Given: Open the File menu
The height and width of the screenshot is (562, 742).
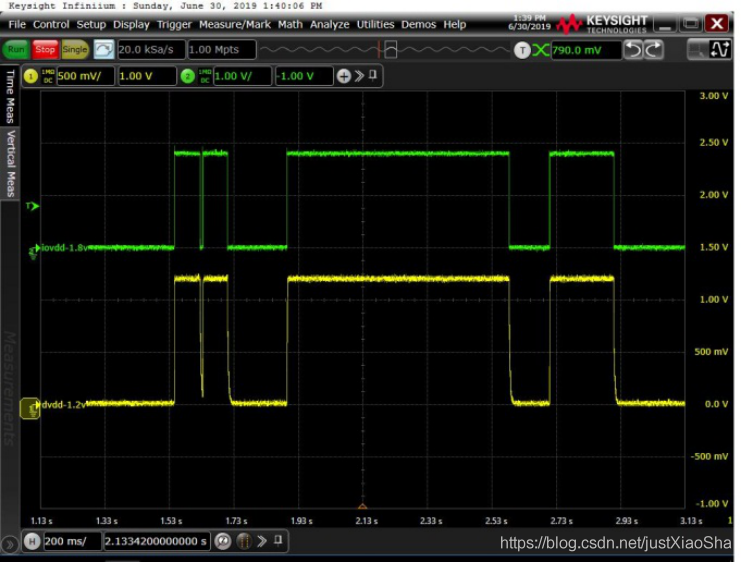Looking at the screenshot, I should [x=17, y=25].
